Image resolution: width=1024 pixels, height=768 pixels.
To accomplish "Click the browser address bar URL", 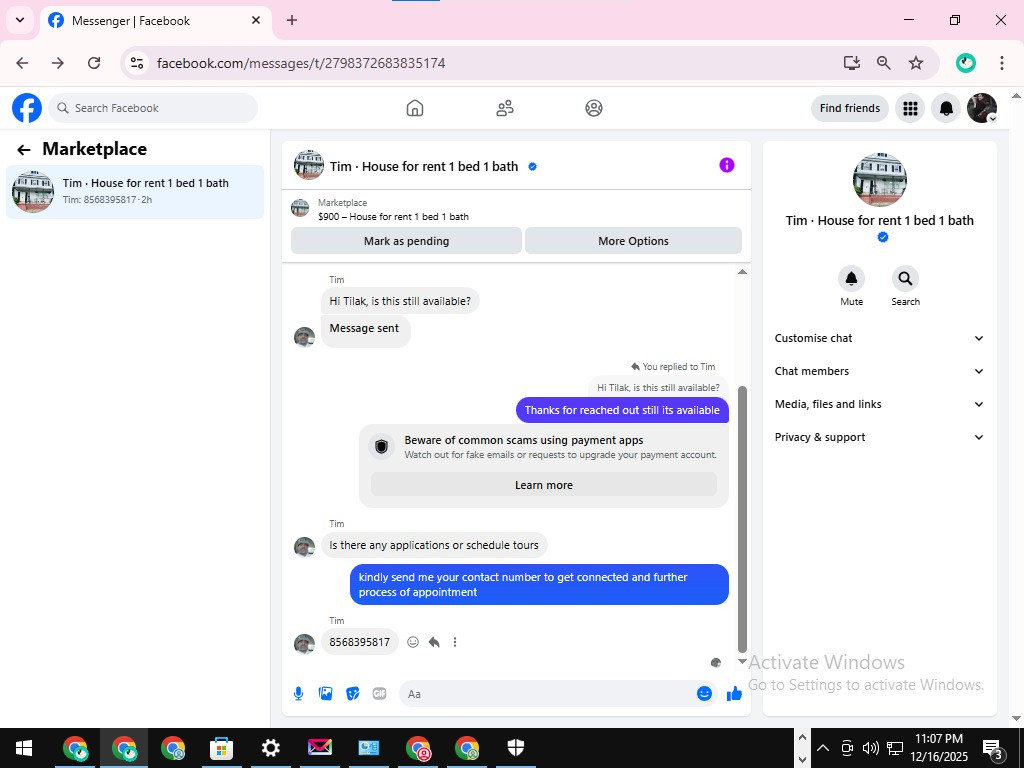I will click(x=301, y=63).
